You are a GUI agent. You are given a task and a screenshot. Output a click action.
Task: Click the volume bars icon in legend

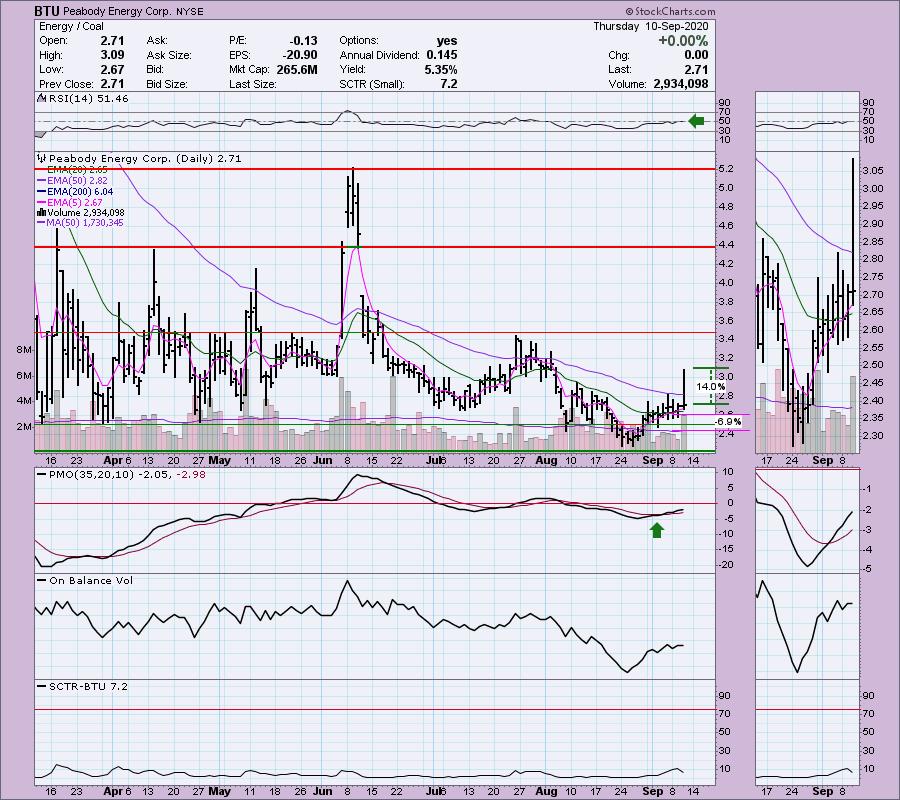click(41, 212)
